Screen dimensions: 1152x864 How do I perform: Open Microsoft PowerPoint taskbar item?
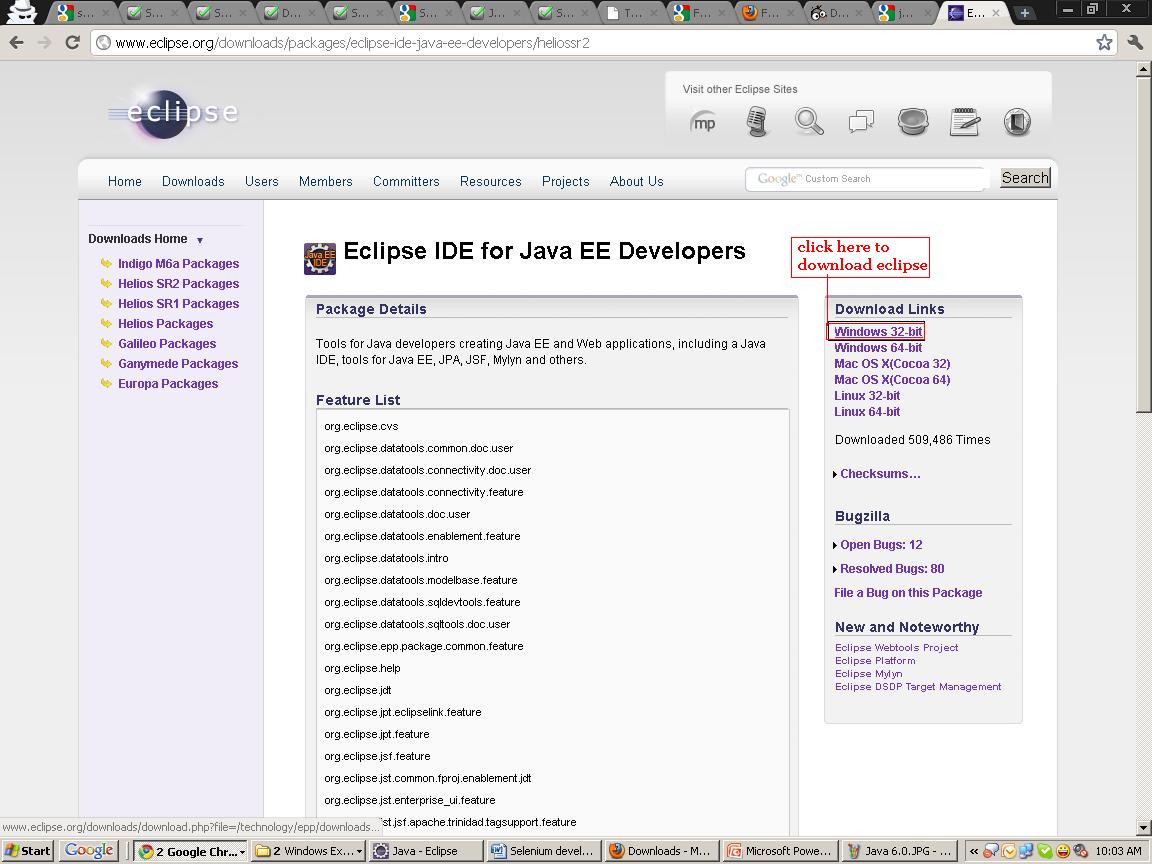pyautogui.click(x=780, y=851)
